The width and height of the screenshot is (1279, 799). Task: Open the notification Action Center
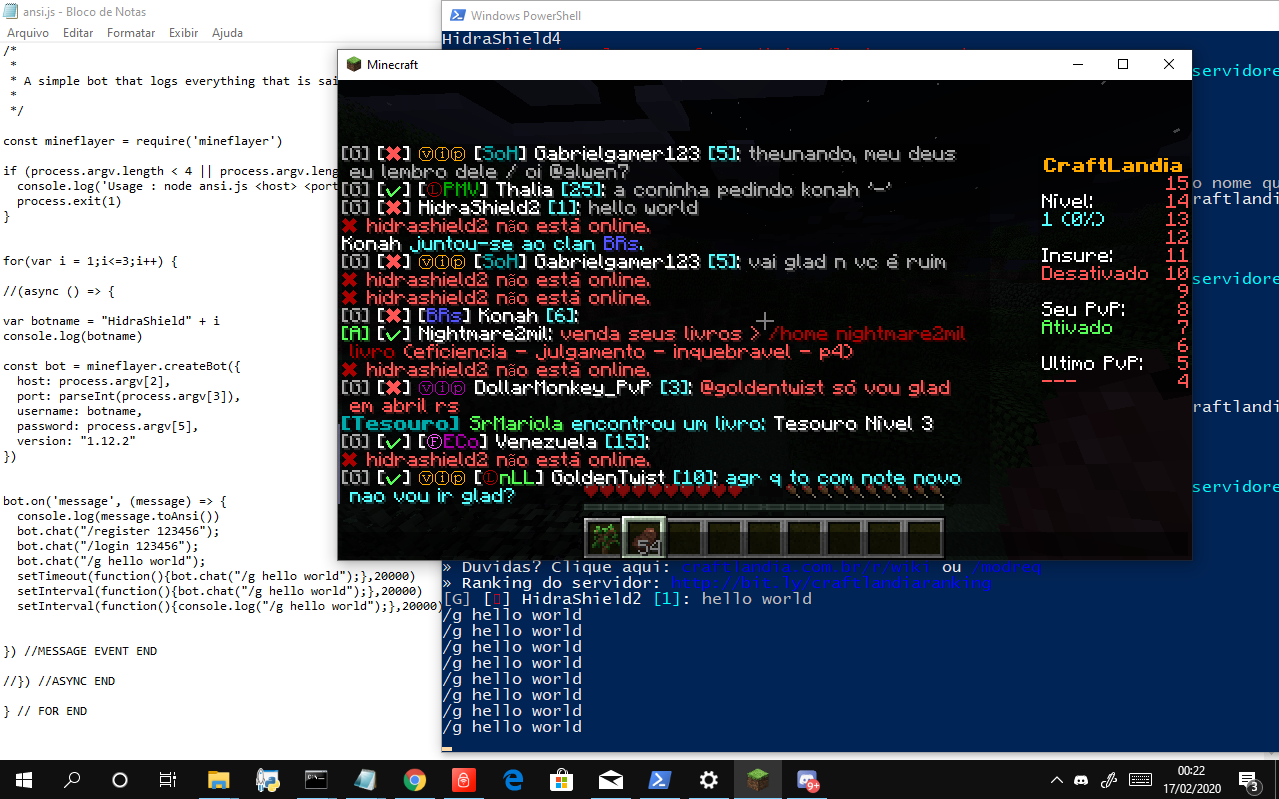click(x=1248, y=780)
